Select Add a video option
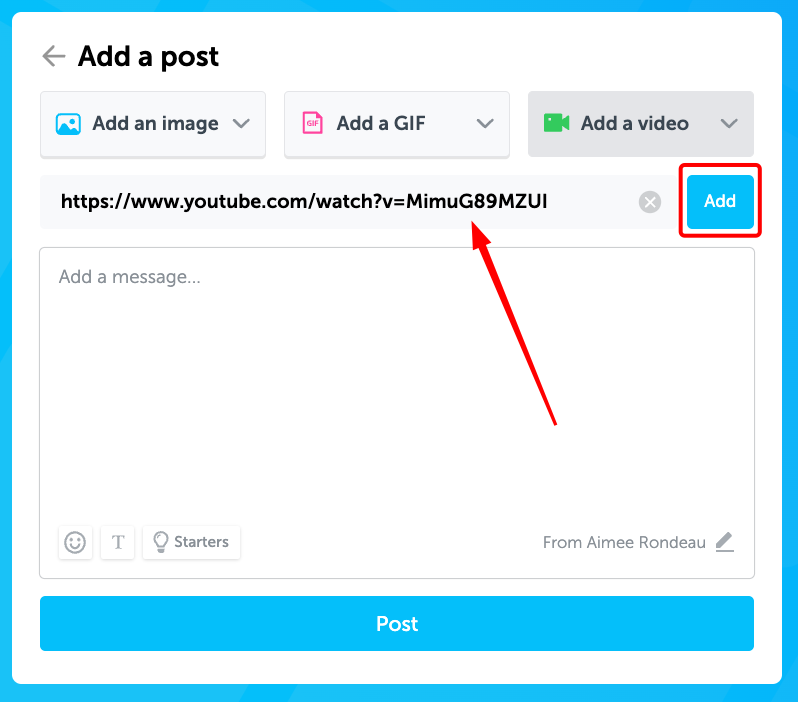The height and width of the screenshot is (702, 798). point(641,124)
